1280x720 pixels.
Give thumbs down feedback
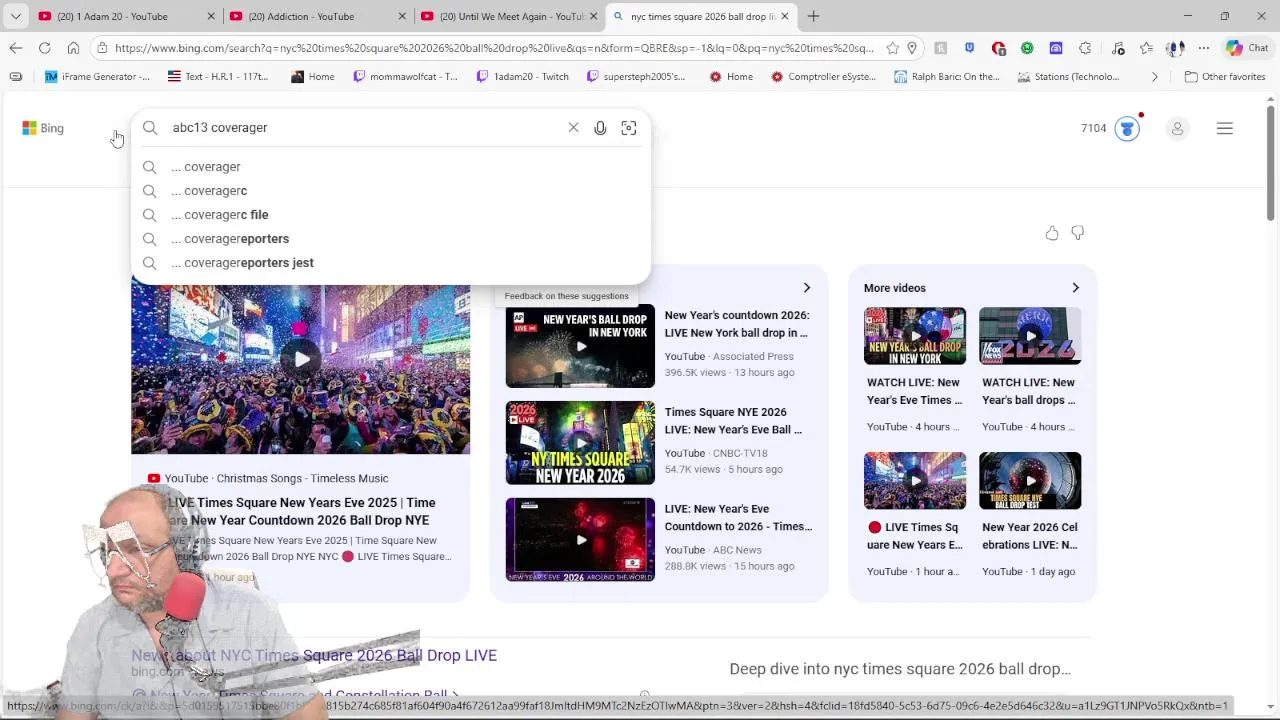1078,233
